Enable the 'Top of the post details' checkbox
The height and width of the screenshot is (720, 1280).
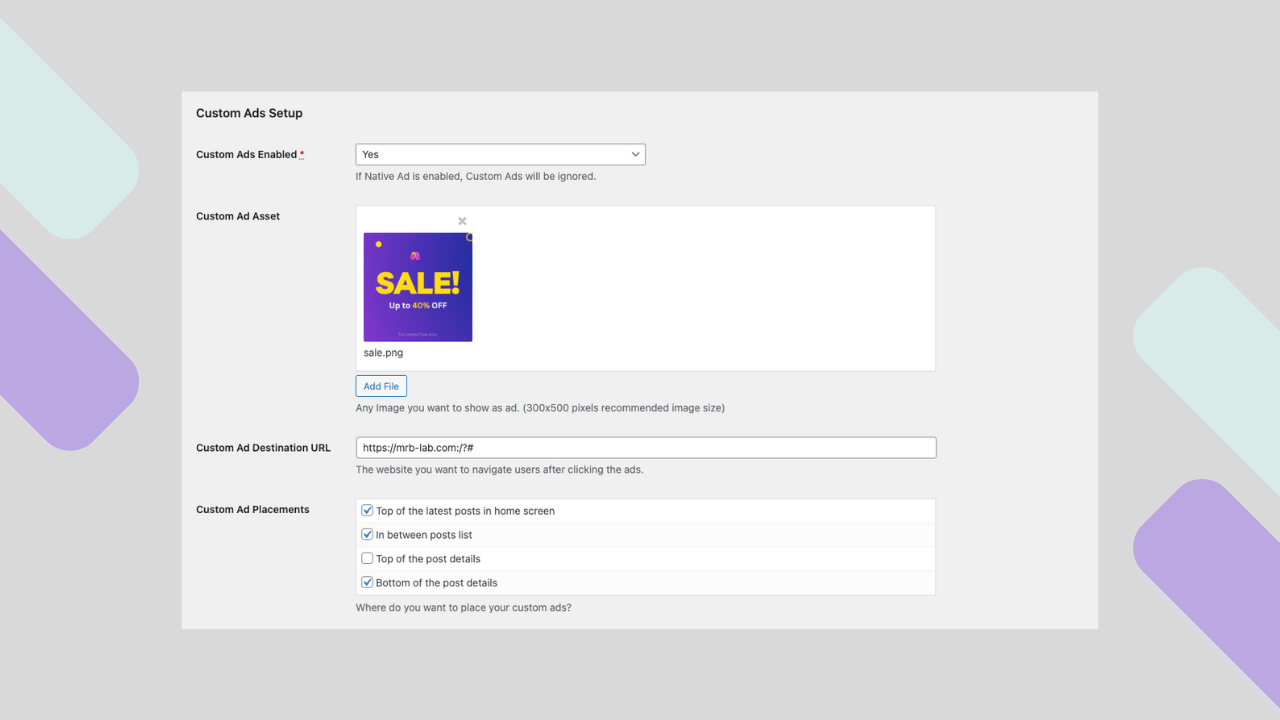pyautogui.click(x=367, y=559)
